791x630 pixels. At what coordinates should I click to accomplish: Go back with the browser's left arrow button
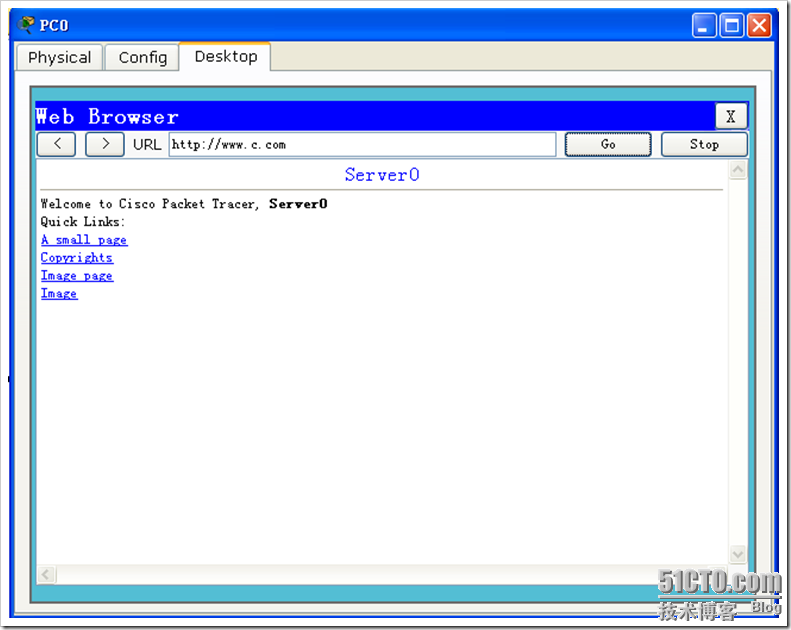tap(56, 144)
